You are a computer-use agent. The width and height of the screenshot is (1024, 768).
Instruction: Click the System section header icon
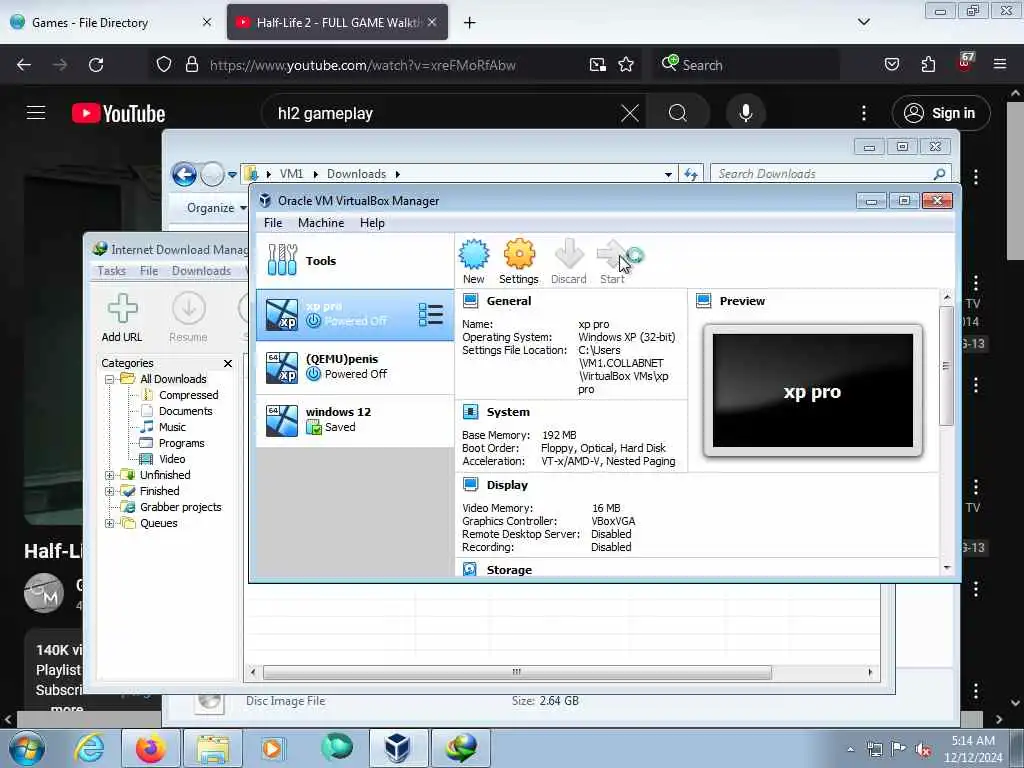pos(470,411)
